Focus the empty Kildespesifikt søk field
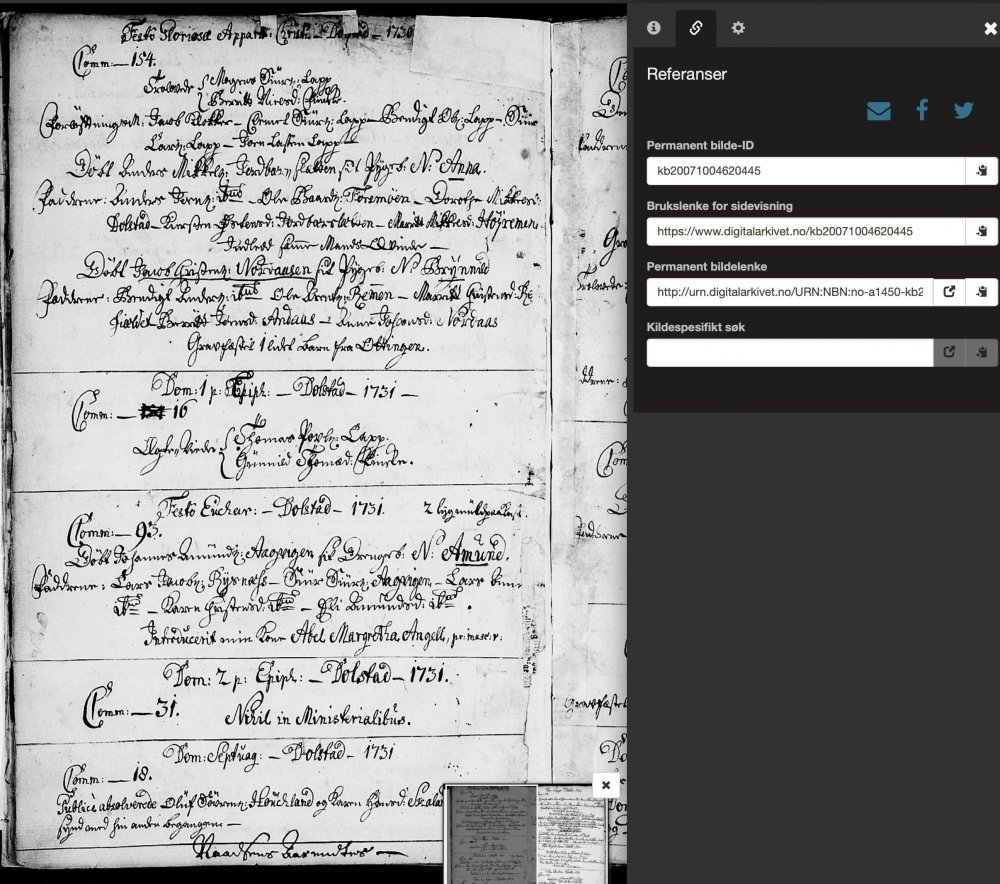This screenshot has width=1000, height=884. point(789,353)
